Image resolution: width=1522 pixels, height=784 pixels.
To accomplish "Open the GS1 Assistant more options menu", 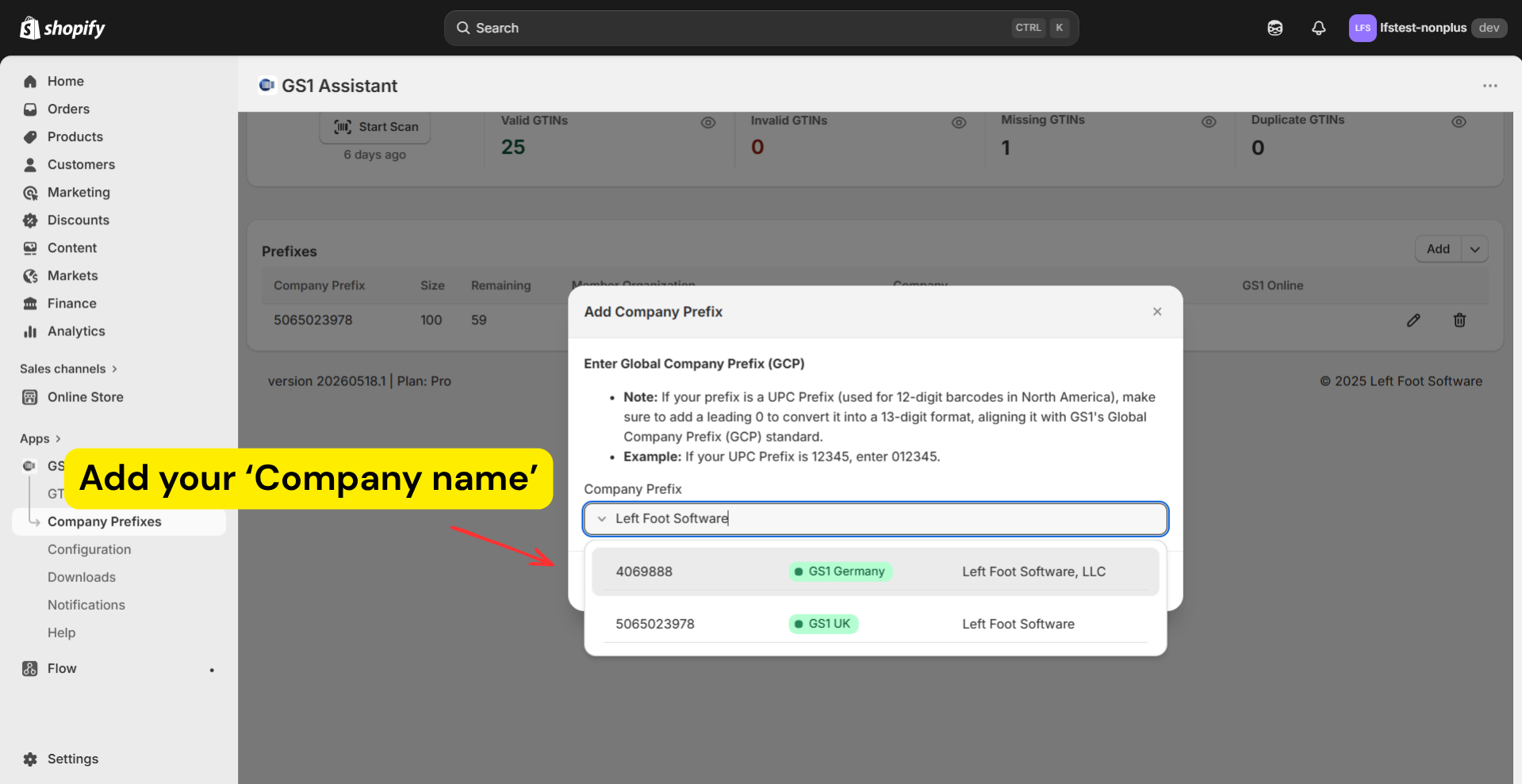I will (x=1490, y=86).
